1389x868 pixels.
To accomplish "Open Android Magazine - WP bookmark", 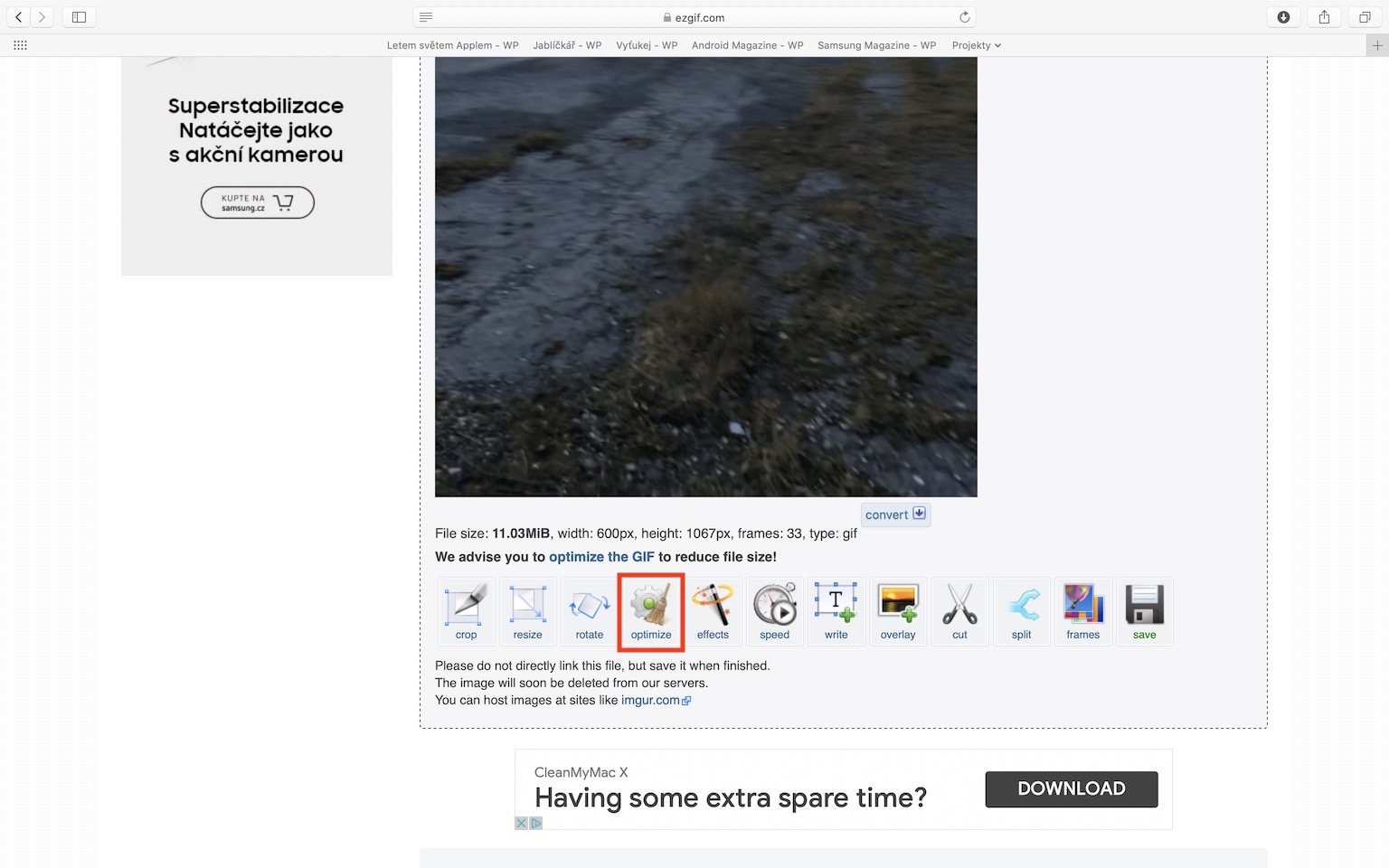I will [x=748, y=45].
